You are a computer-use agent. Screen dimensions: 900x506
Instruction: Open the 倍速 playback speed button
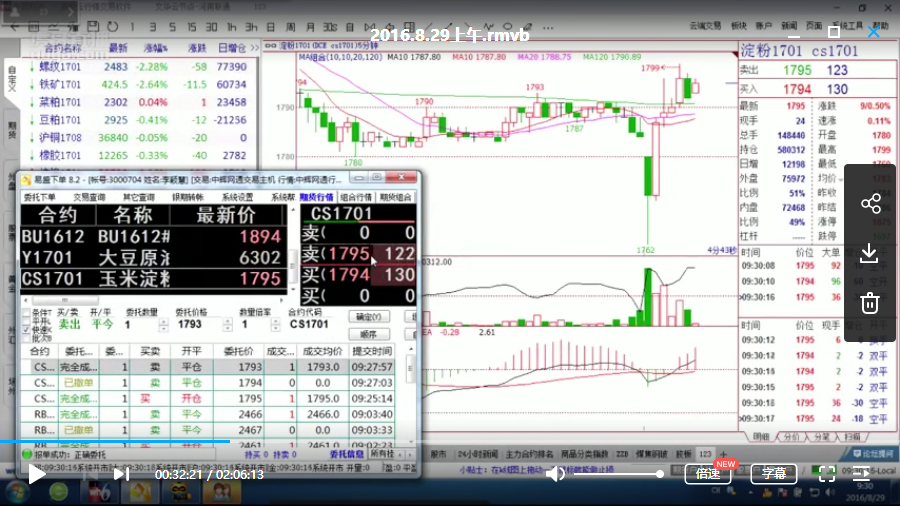click(708, 474)
